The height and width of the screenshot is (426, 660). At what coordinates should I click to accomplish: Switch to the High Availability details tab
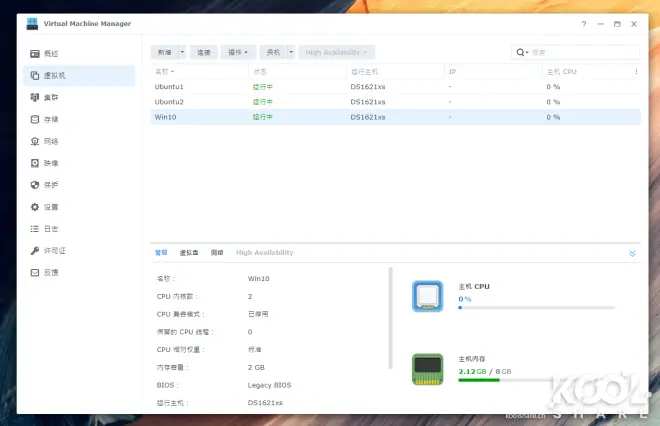tap(264, 253)
